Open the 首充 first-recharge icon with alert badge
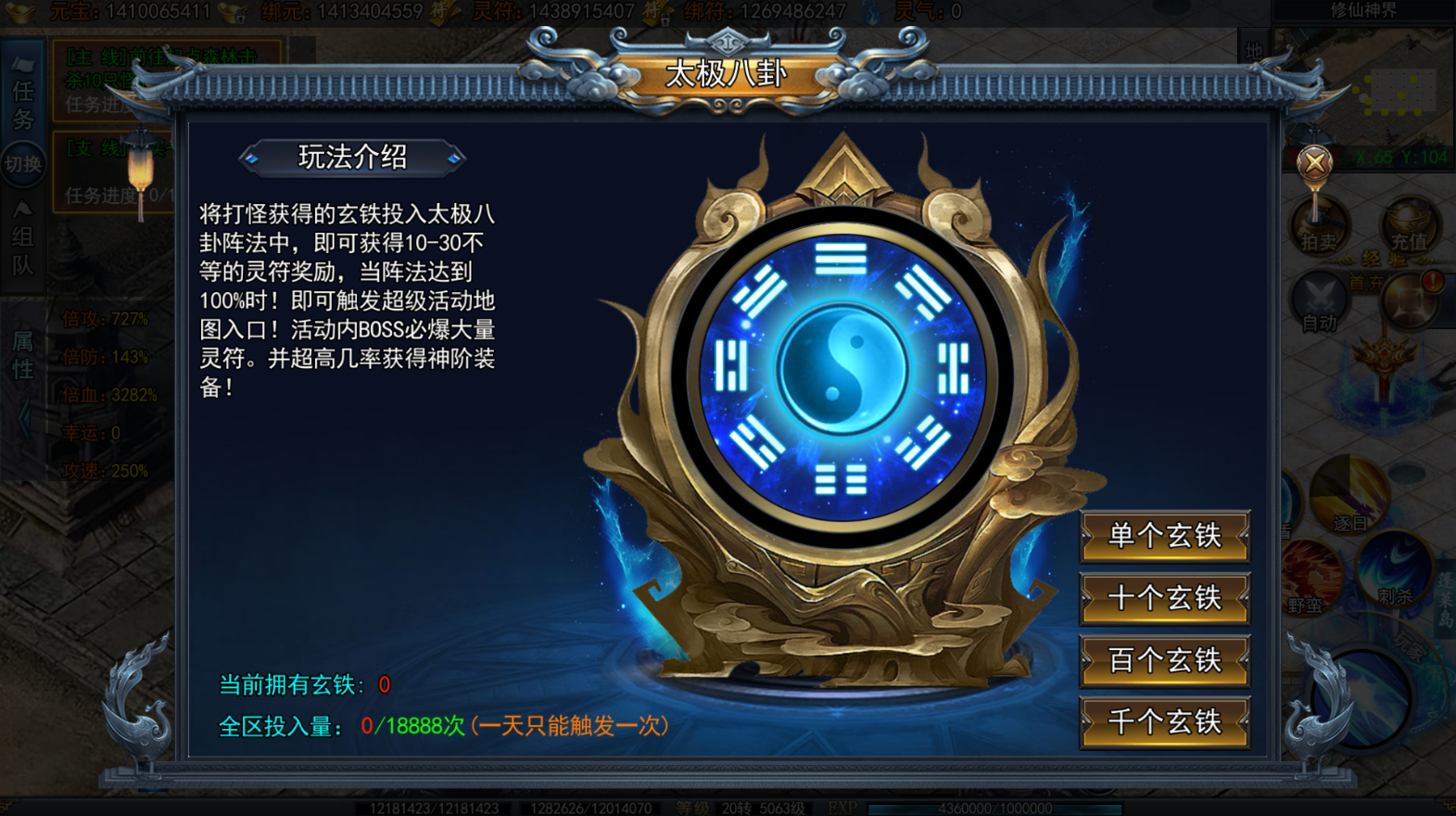Screen dimensions: 1456x816 tap(1411, 299)
